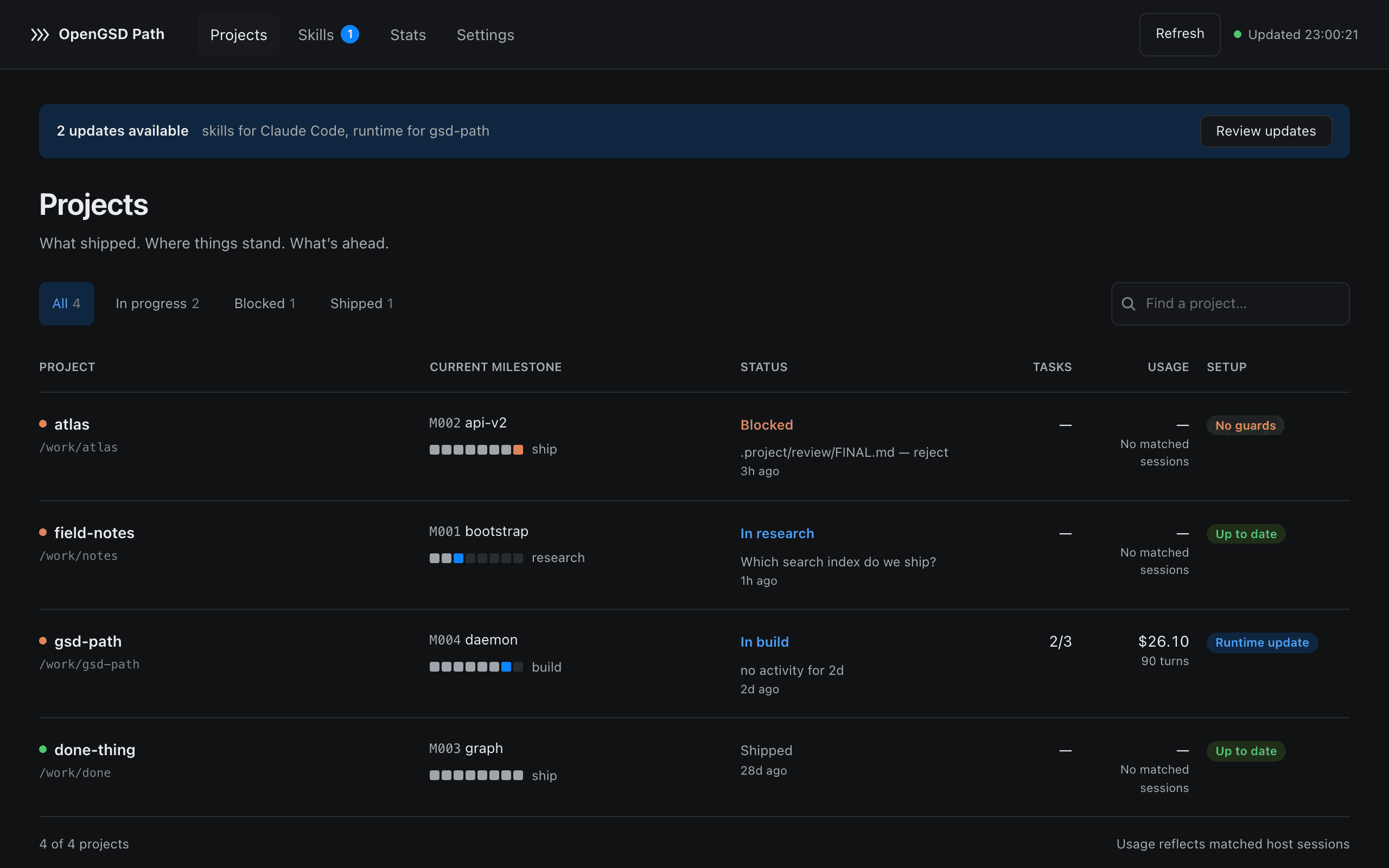Click the status dot next to field-notes
The image size is (1389, 868).
point(43,532)
